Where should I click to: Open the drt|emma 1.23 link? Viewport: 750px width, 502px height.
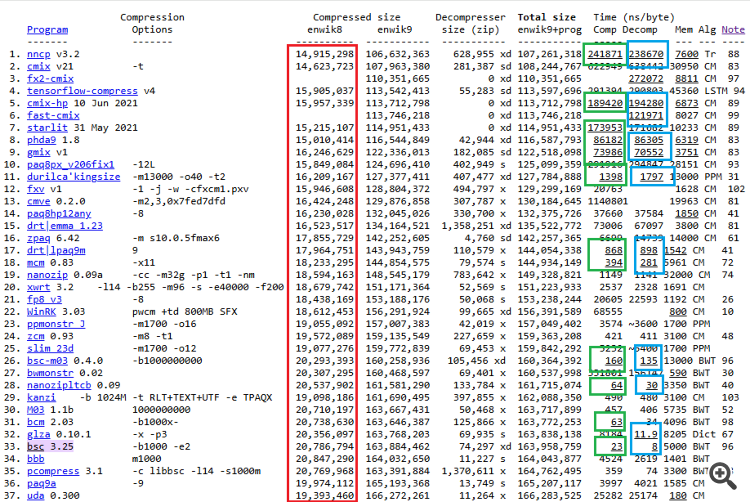click(x=65, y=226)
